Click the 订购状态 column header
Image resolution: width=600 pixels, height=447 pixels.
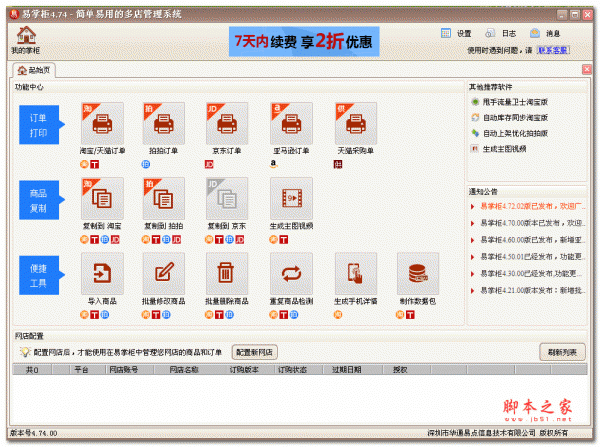click(298, 370)
